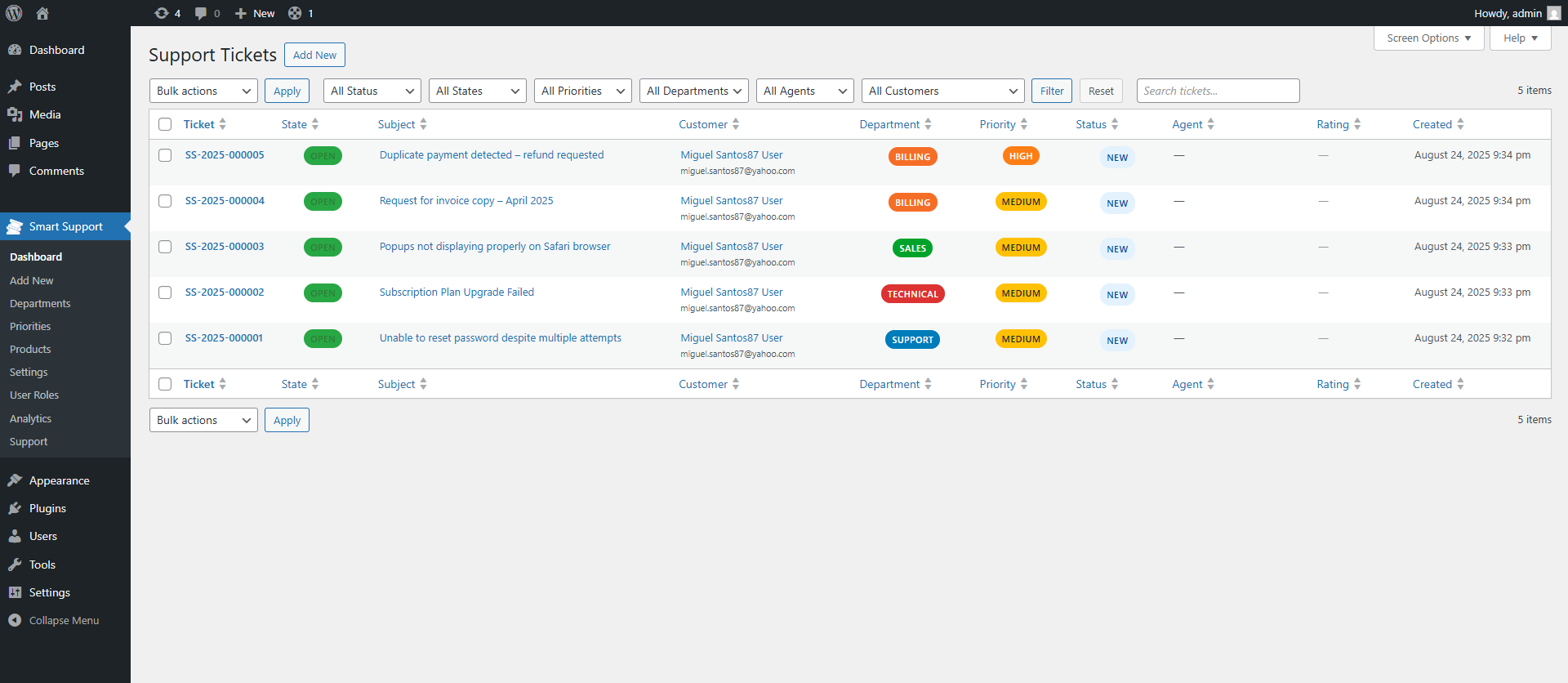This screenshot has height=683, width=1568.
Task: Click the Smart Support sidebar icon
Action: [x=15, y=226]
